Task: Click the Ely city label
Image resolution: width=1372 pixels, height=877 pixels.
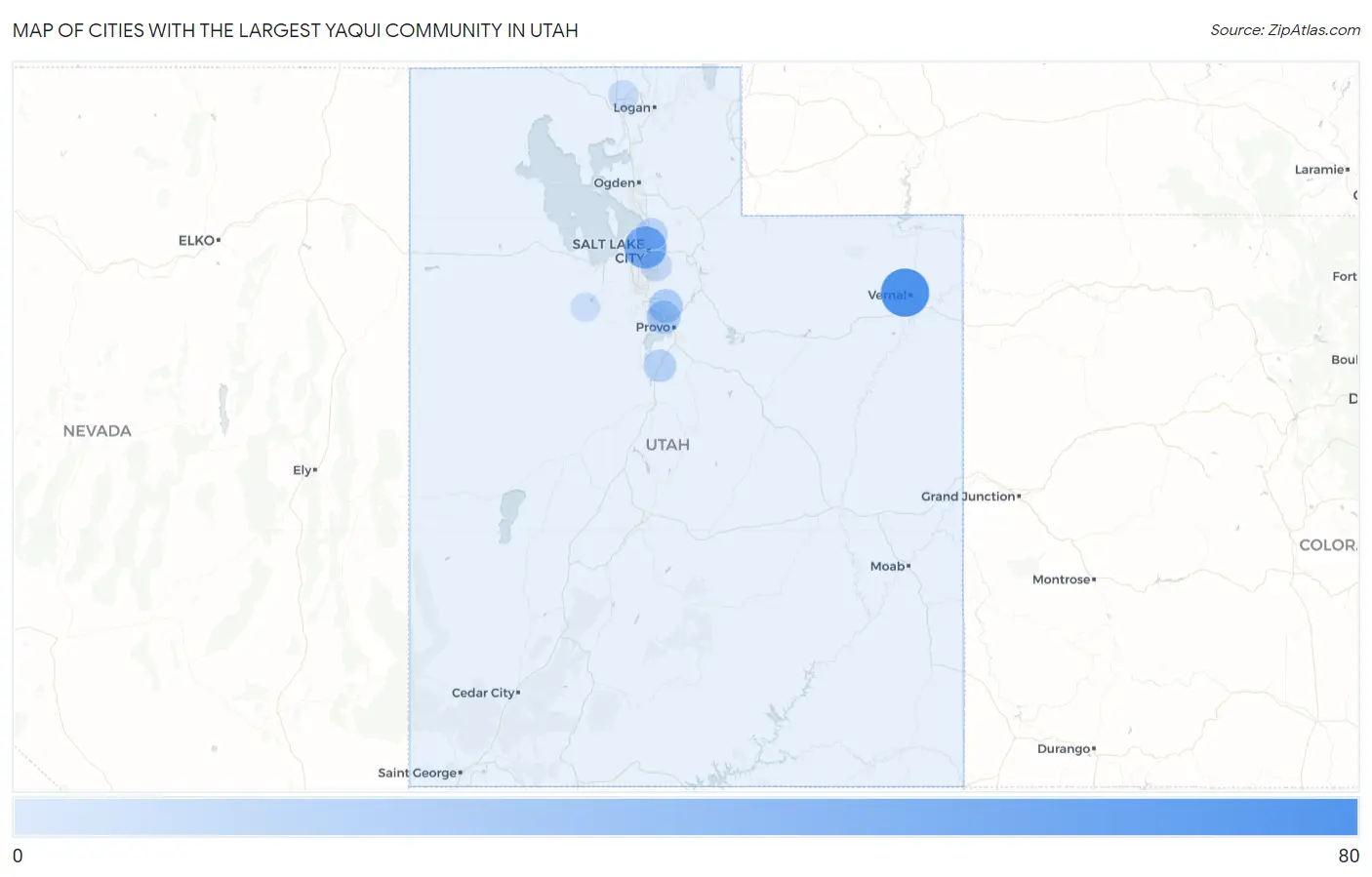Action: point(304,470)
